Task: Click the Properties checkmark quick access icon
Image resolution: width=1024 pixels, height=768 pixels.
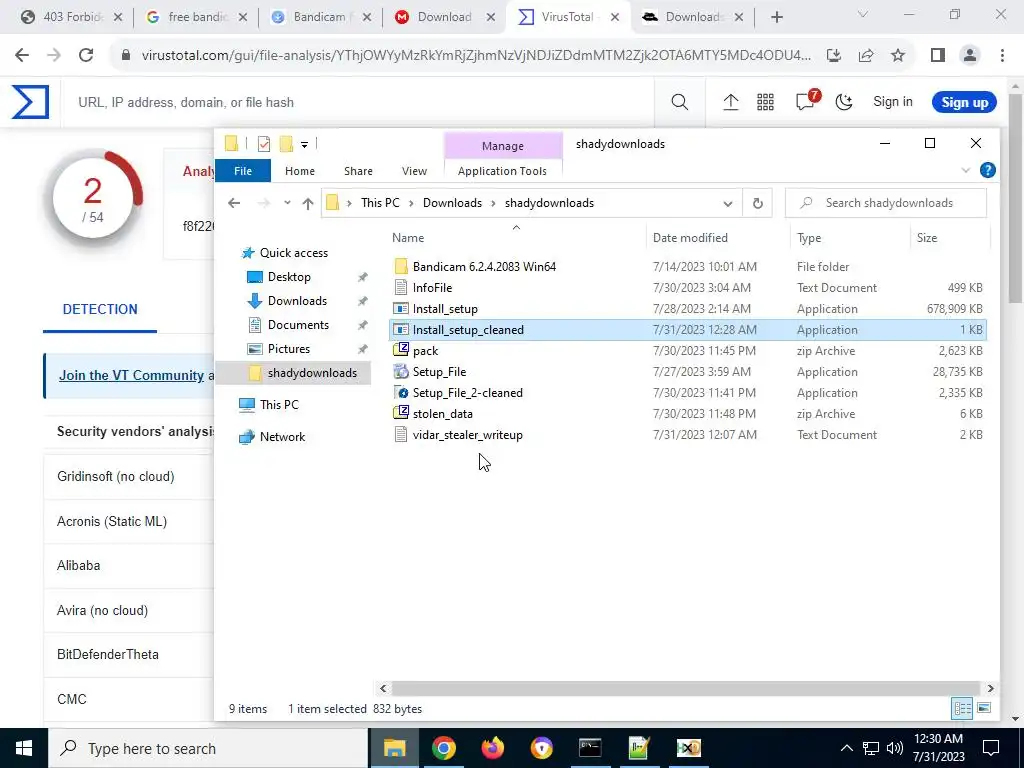Action: tap(264, 144)
